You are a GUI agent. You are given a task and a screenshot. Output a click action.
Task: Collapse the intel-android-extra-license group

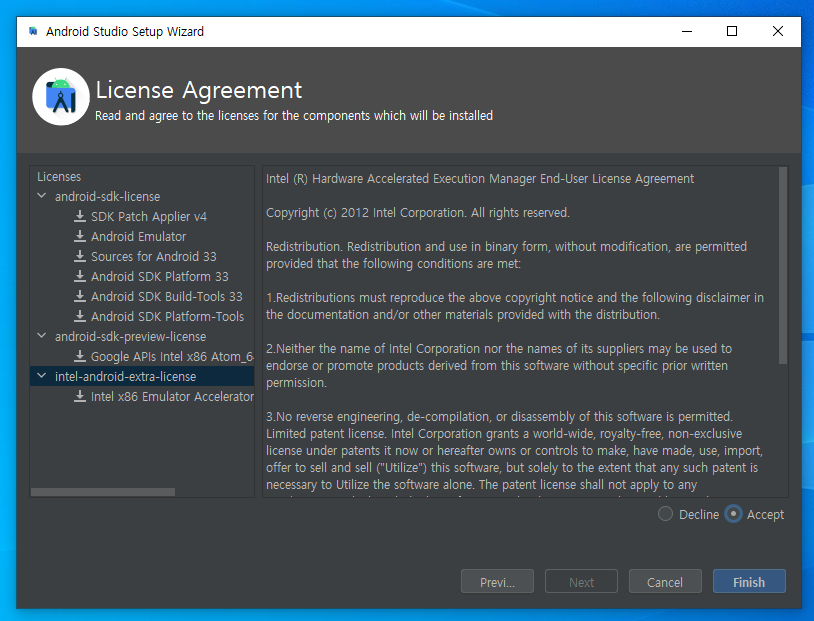[42, 376]
